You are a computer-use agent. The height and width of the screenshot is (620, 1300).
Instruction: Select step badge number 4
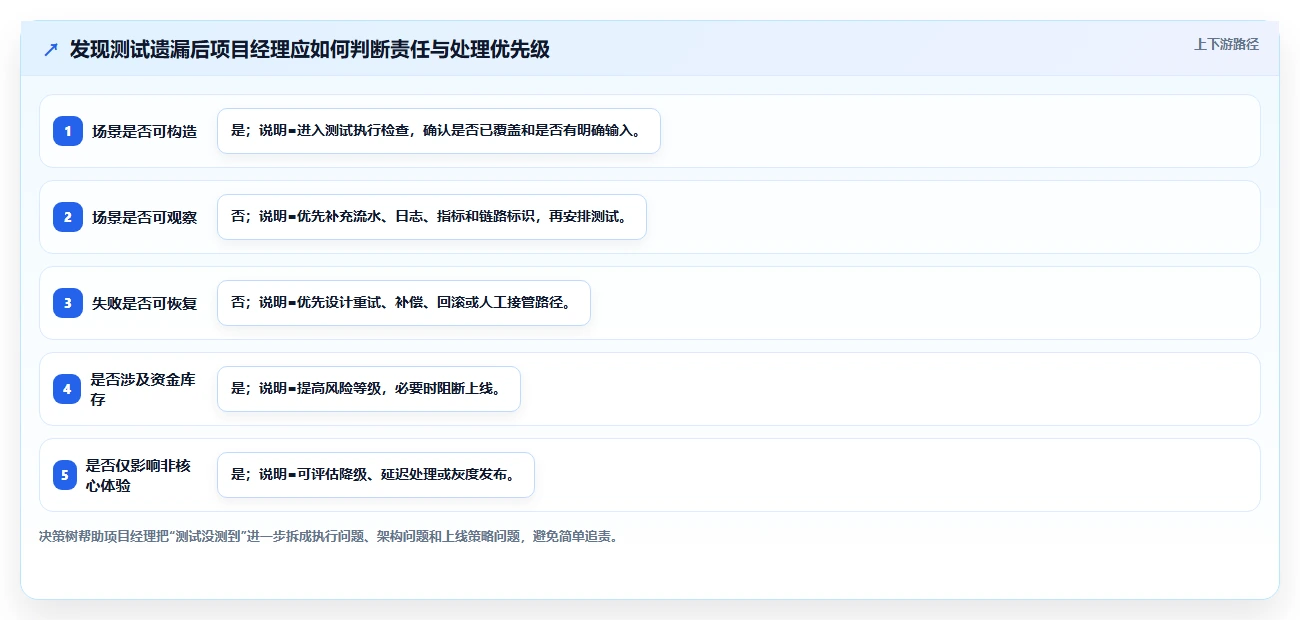click(x=68, y=389)
